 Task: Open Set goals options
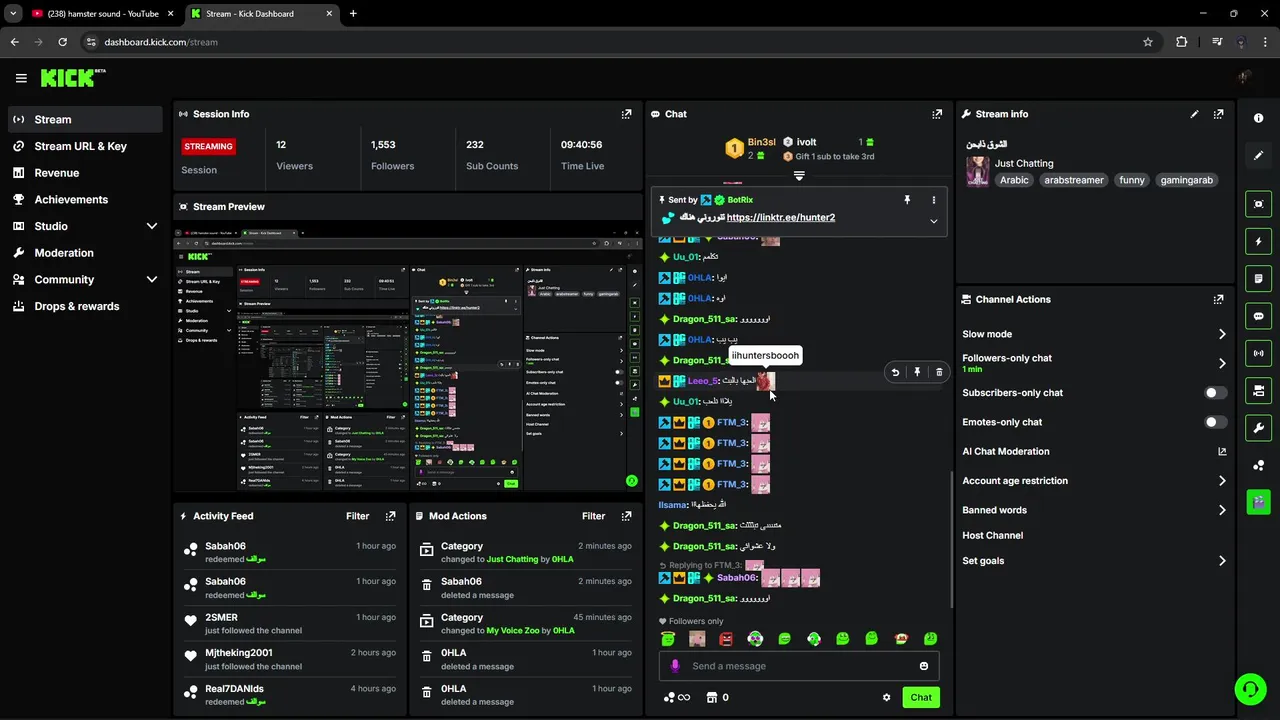[x=1092, y=561]
